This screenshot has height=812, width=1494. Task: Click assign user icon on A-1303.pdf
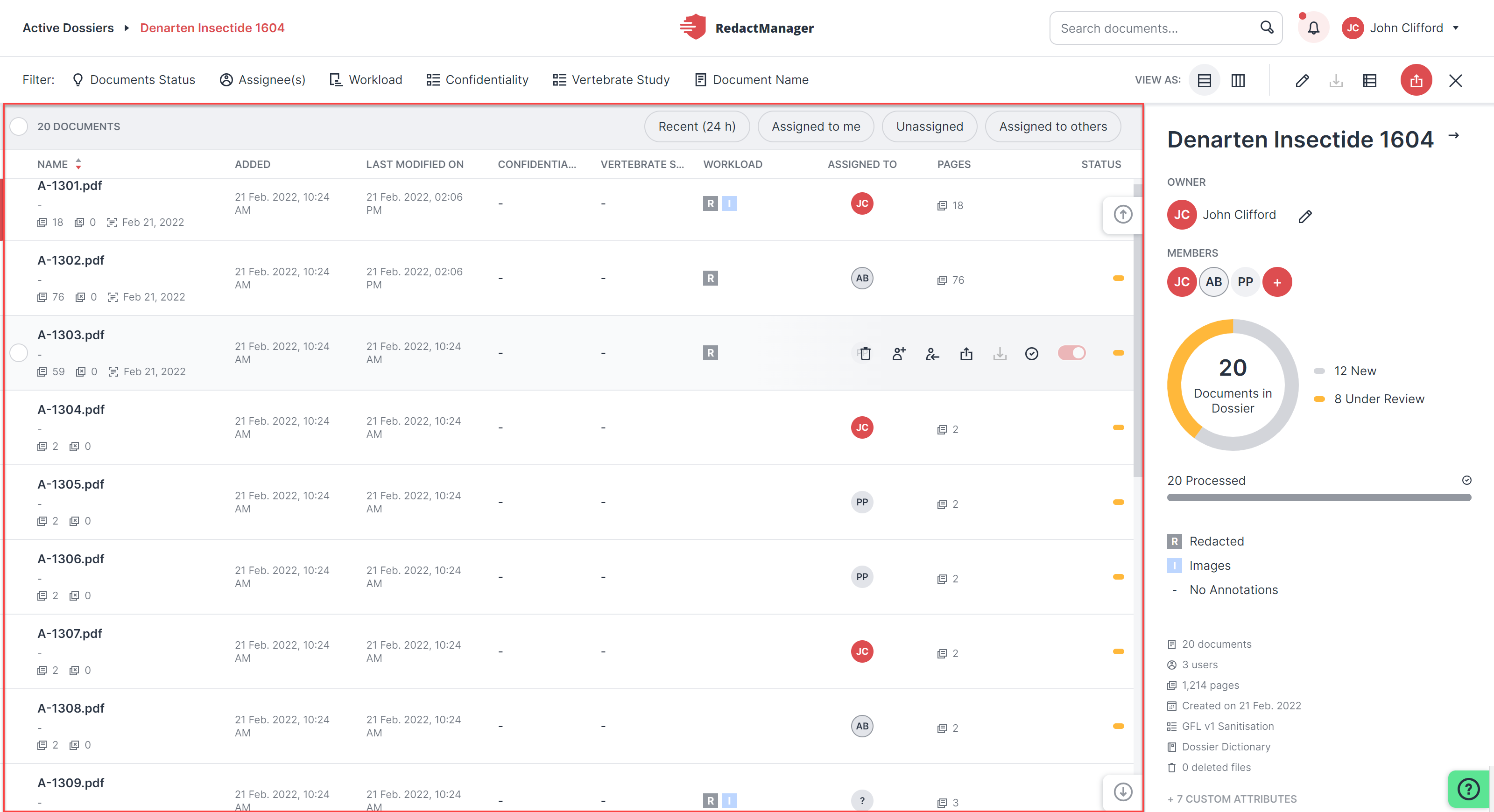tap(898, 353)
